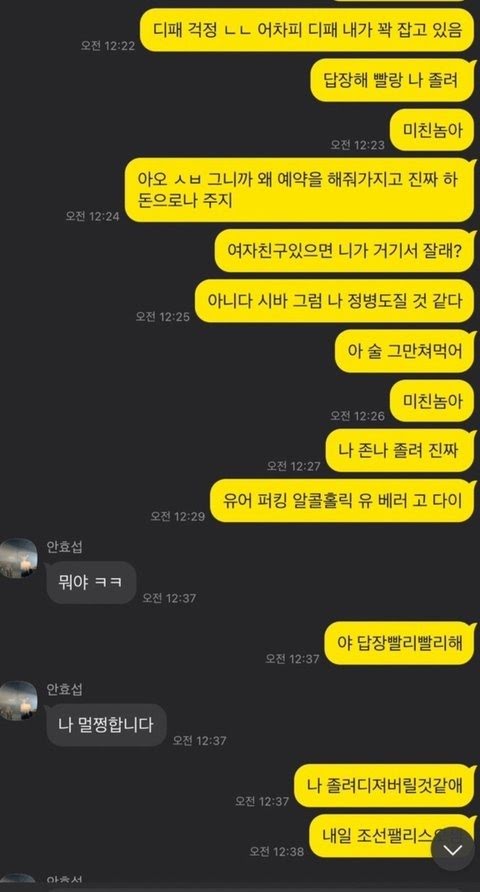Tap the 답장해 빨랑 나 졸려 bubble
The image size is (480, 892).
(x=392, y=80)
